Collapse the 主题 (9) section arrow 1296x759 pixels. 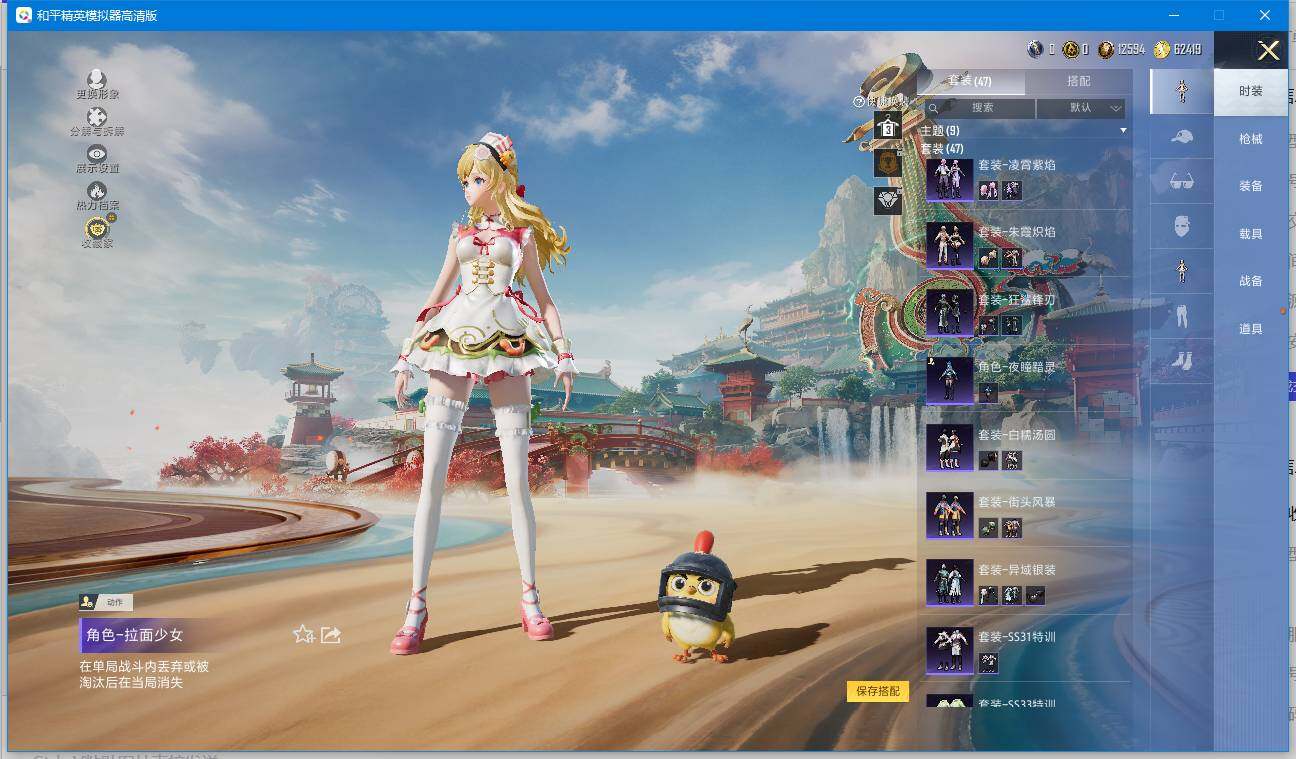click(1123, 131)
